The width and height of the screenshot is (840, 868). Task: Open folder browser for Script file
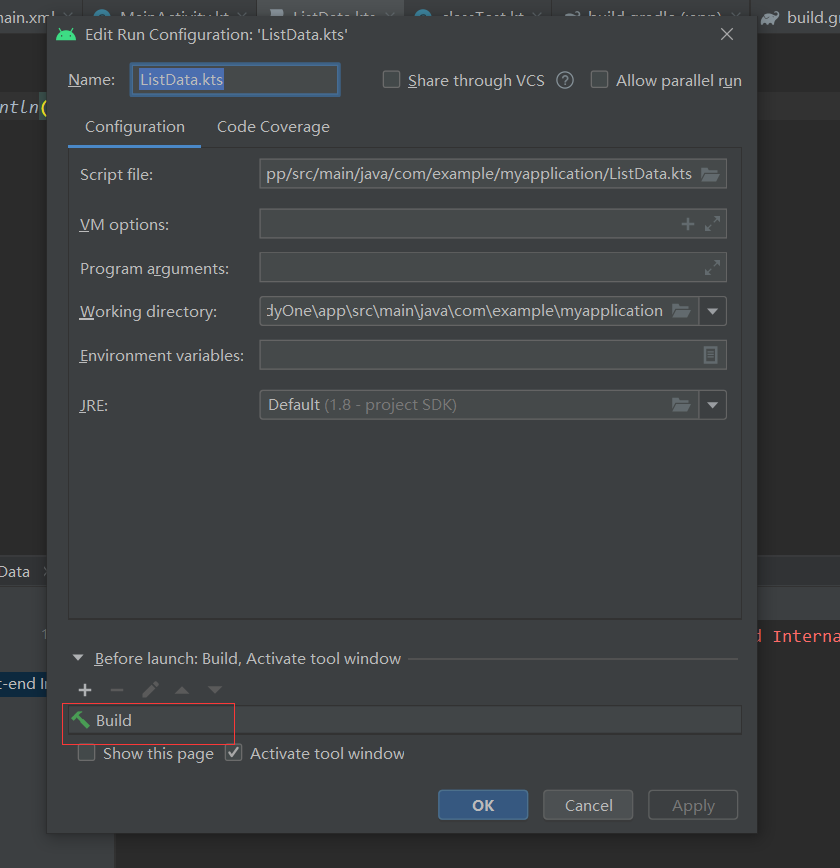click(710, 173)
